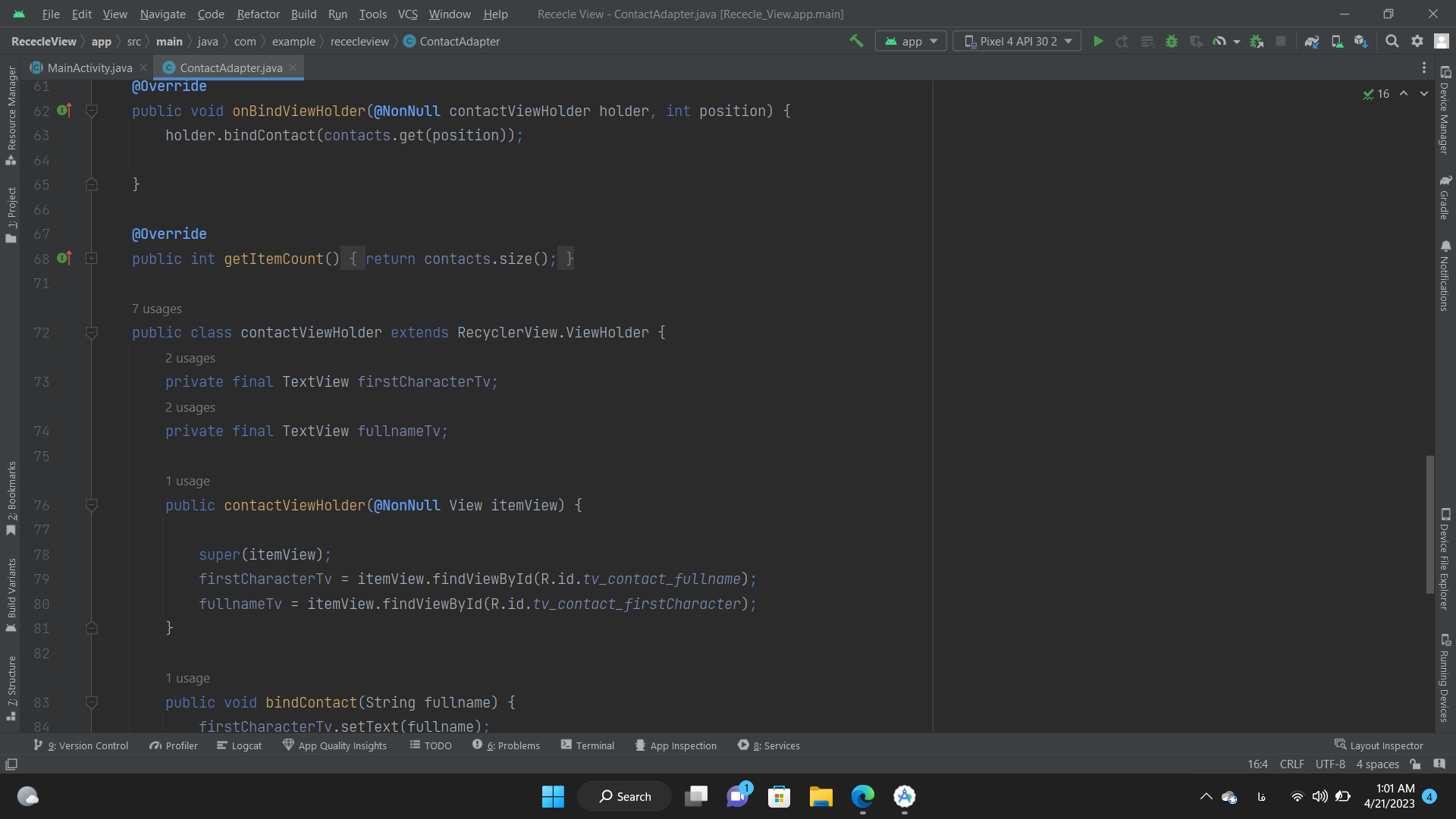Image resolution: width=1456 pixels, height=819 pixels.
Task: Click the Apply Code Changes icon
Action: pos(1147,41)
